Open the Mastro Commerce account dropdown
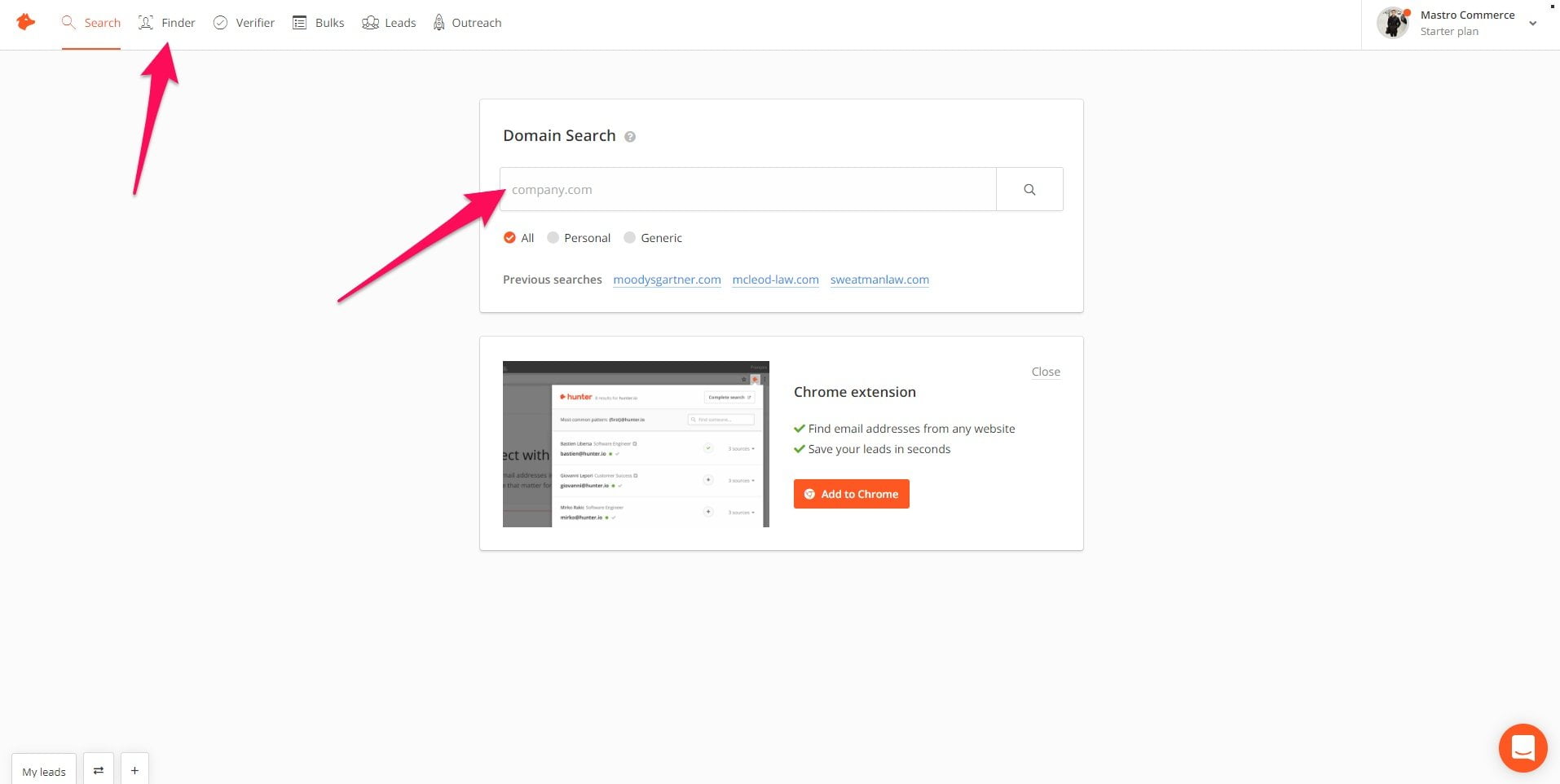The image size is (1560, 784). [x=1532, y=24]
